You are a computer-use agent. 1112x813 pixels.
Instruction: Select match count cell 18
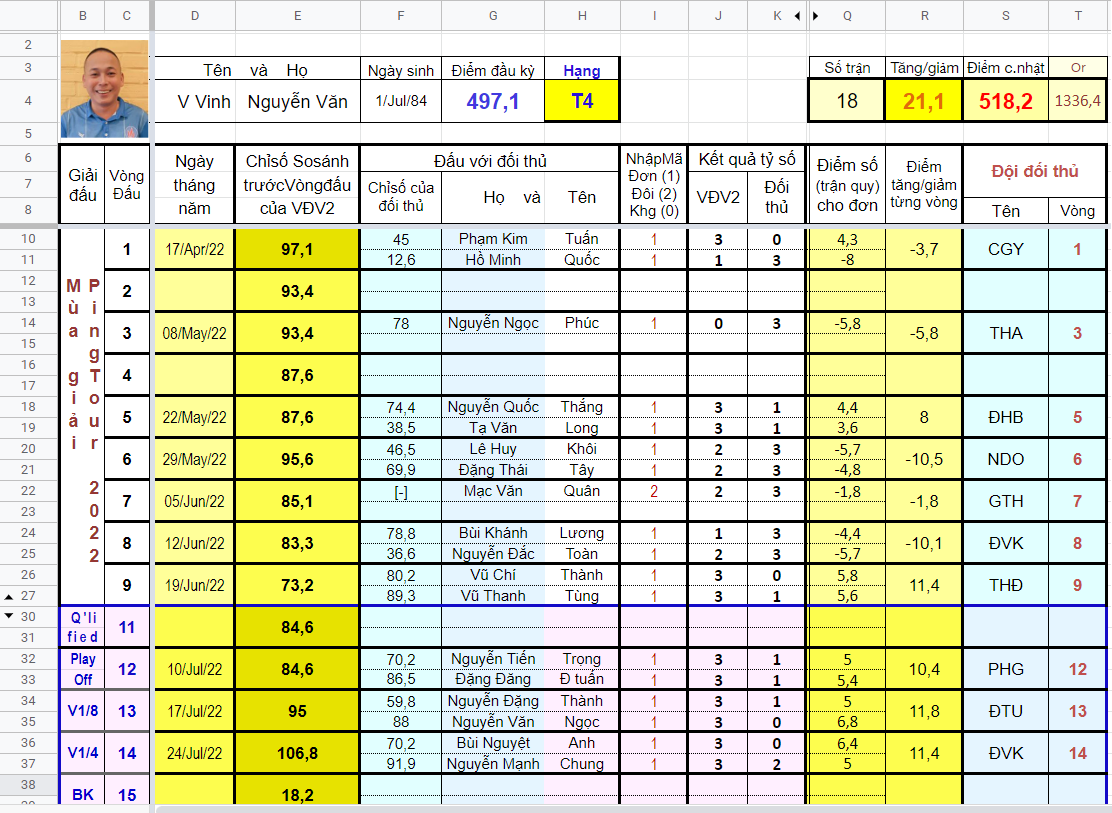pos(847,101)
